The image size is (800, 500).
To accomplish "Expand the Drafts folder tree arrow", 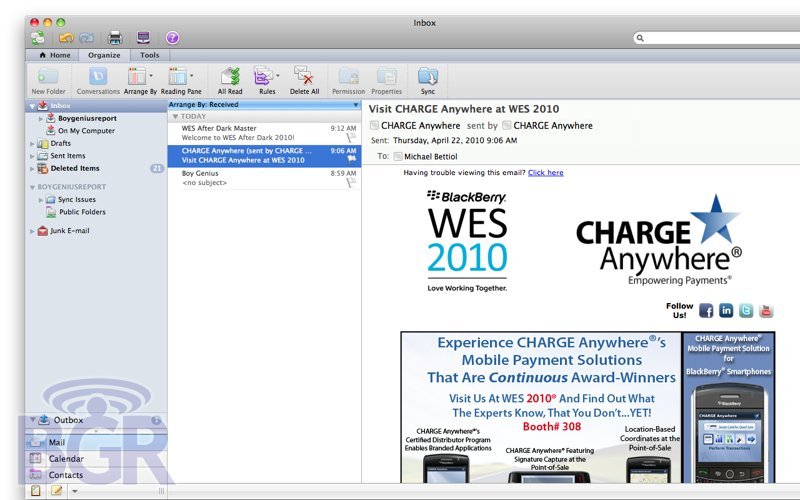I will point(32,143).
